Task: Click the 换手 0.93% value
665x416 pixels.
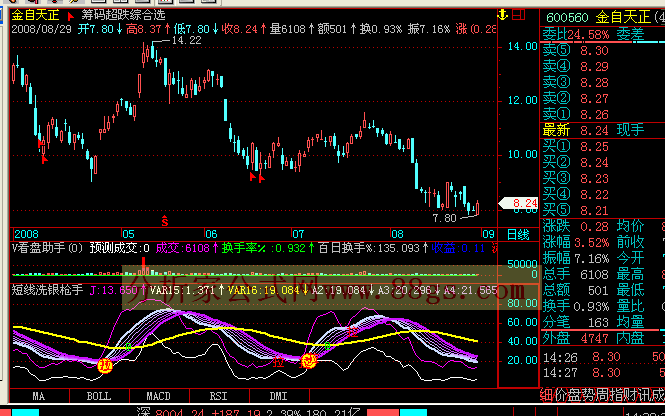Action: point(591,307)
